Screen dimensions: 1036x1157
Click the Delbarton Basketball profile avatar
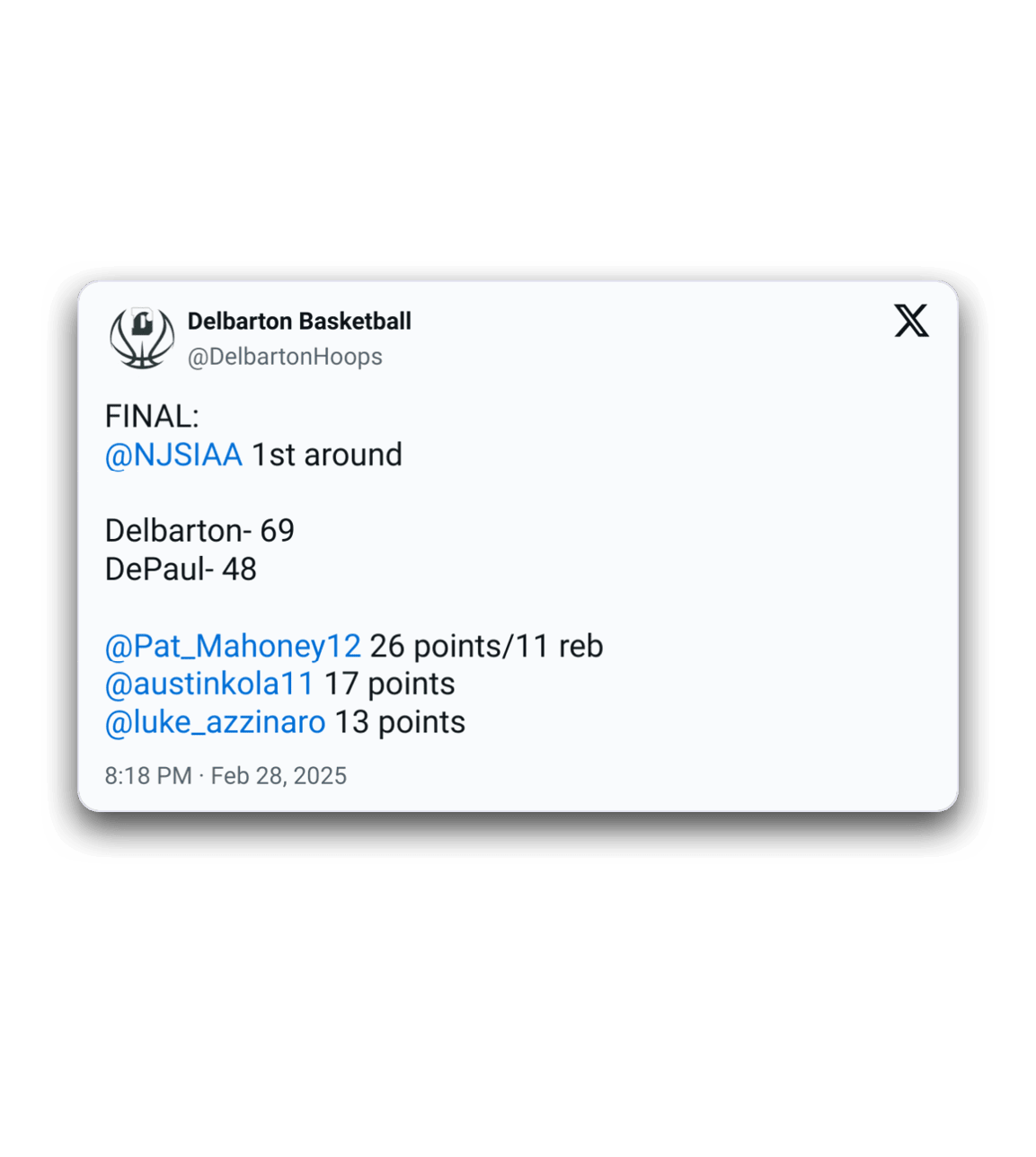click(x=142, y=338)
